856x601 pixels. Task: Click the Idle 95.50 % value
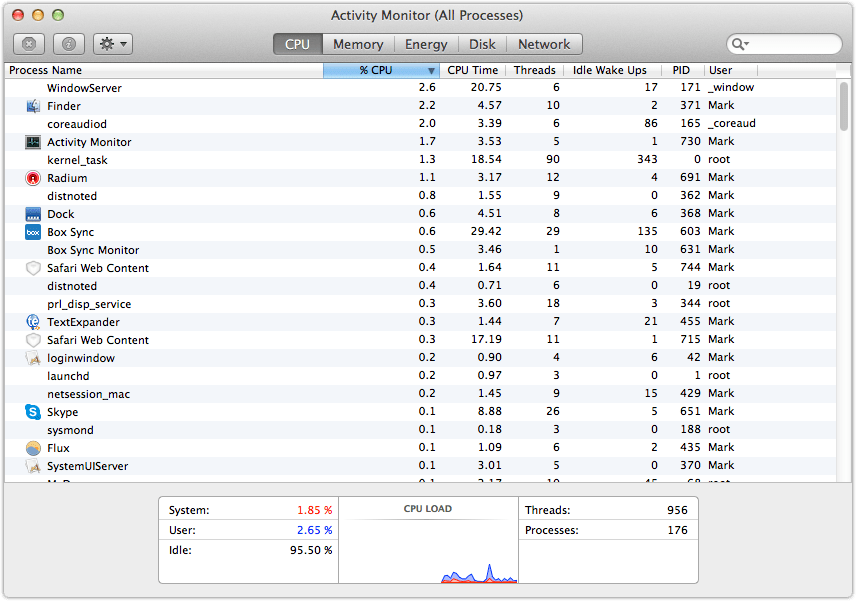pos(311,550)
